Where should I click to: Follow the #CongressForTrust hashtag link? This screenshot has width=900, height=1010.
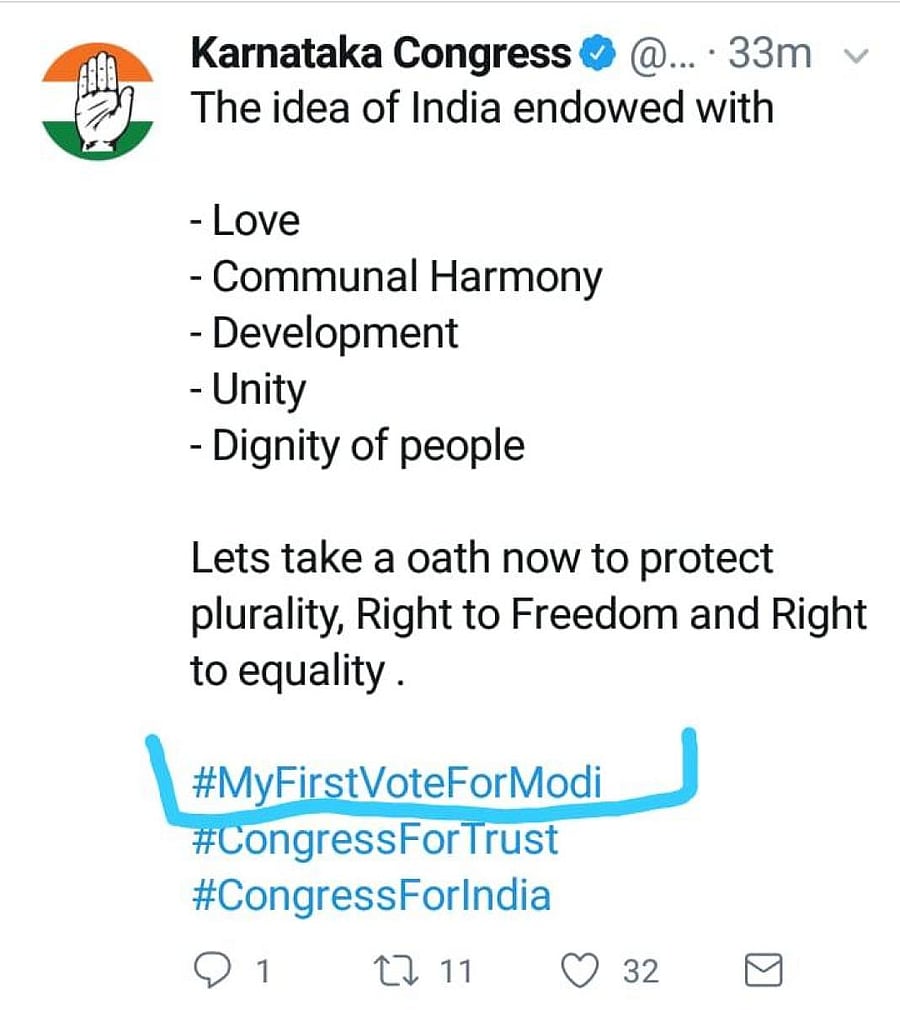pyautogui.click(x=374, y=838)
